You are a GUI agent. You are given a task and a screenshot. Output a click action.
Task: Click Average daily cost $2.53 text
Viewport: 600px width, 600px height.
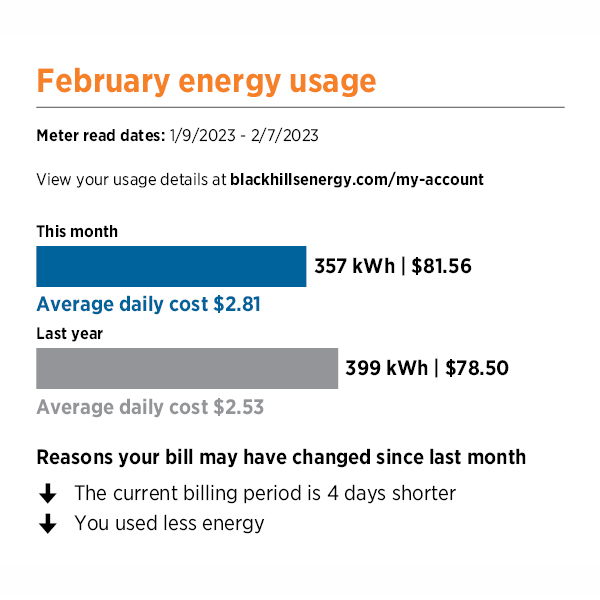[x=150, y=407]
